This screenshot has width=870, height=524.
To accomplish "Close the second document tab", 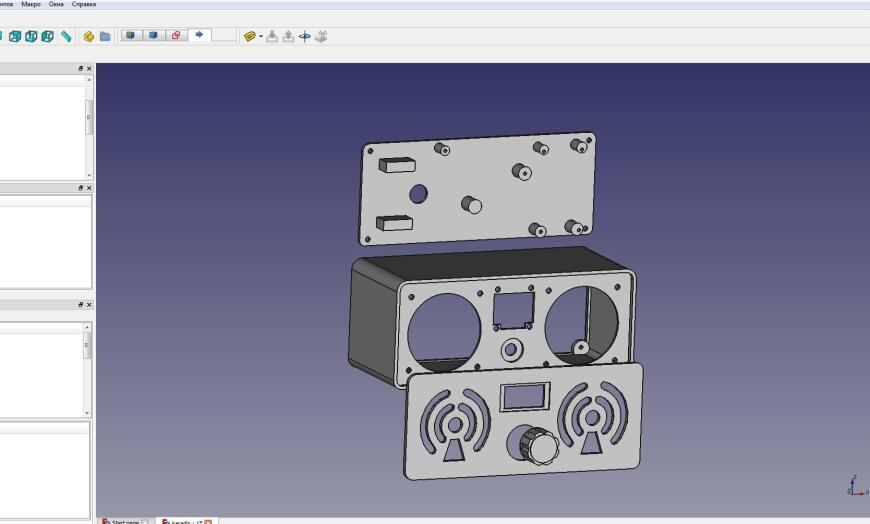I will 208,521.
